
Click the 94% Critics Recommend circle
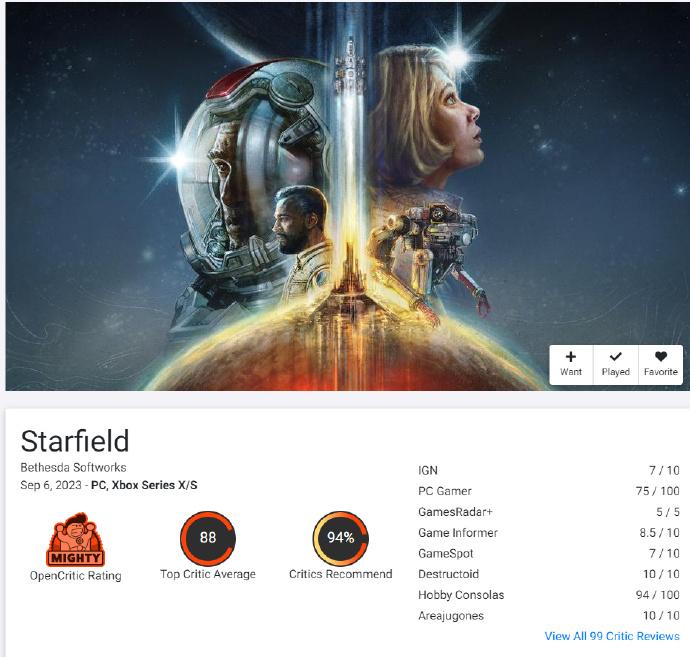[340, 538]
